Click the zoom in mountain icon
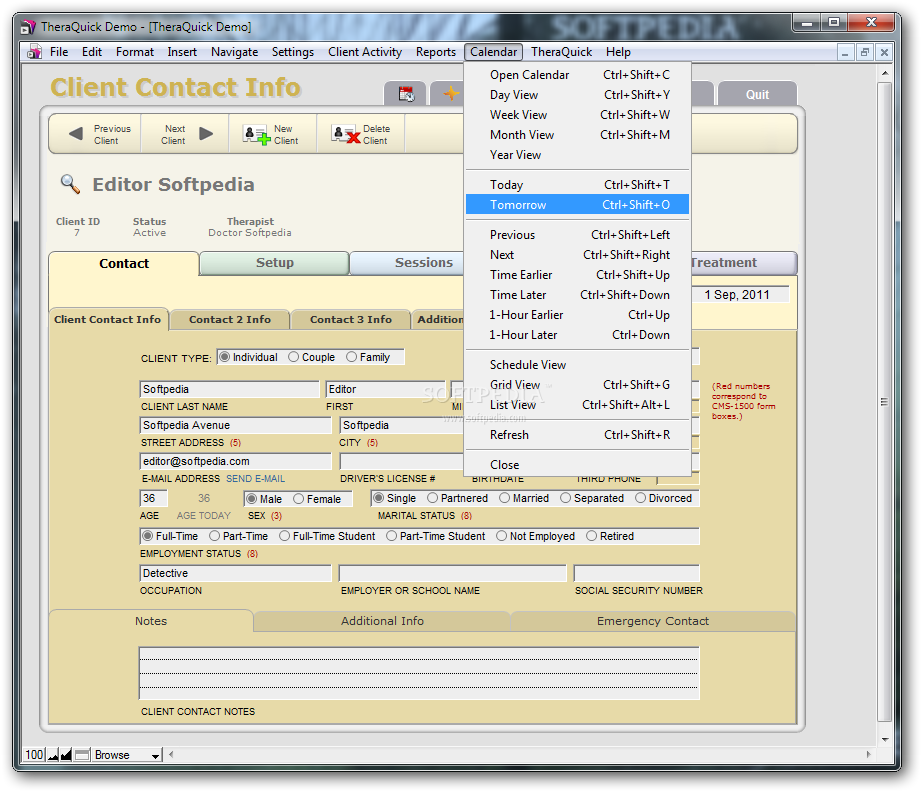This screenshot has width=922, height=792. (x=66, y=755)
